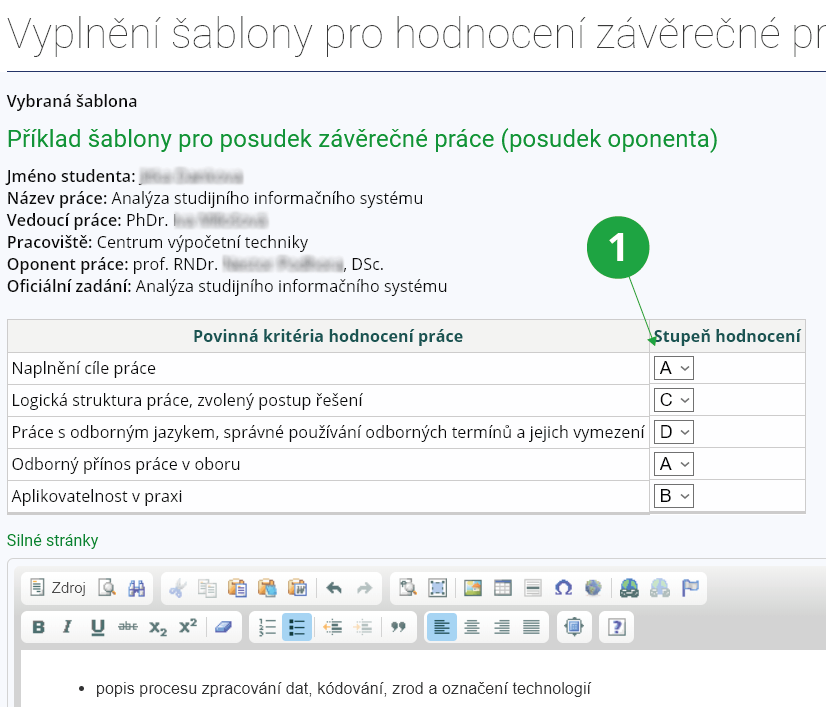The height and width of the screenshot is (713, 826).
Task: Click the subscript button
Action: (158, 627)
